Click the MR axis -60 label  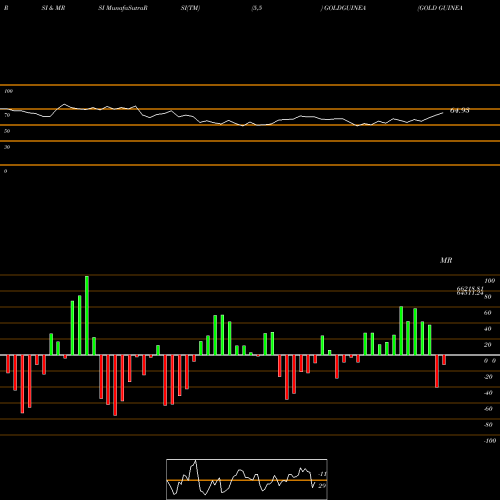(488, 409)
